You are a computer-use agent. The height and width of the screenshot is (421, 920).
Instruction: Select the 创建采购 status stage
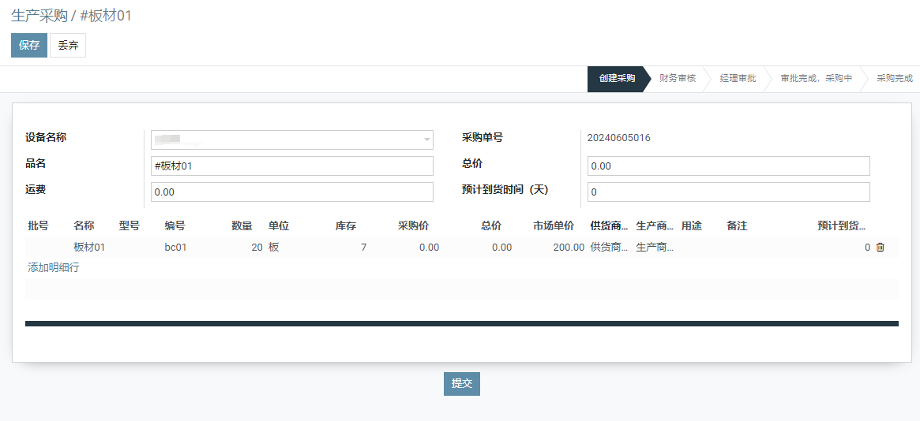616,78
